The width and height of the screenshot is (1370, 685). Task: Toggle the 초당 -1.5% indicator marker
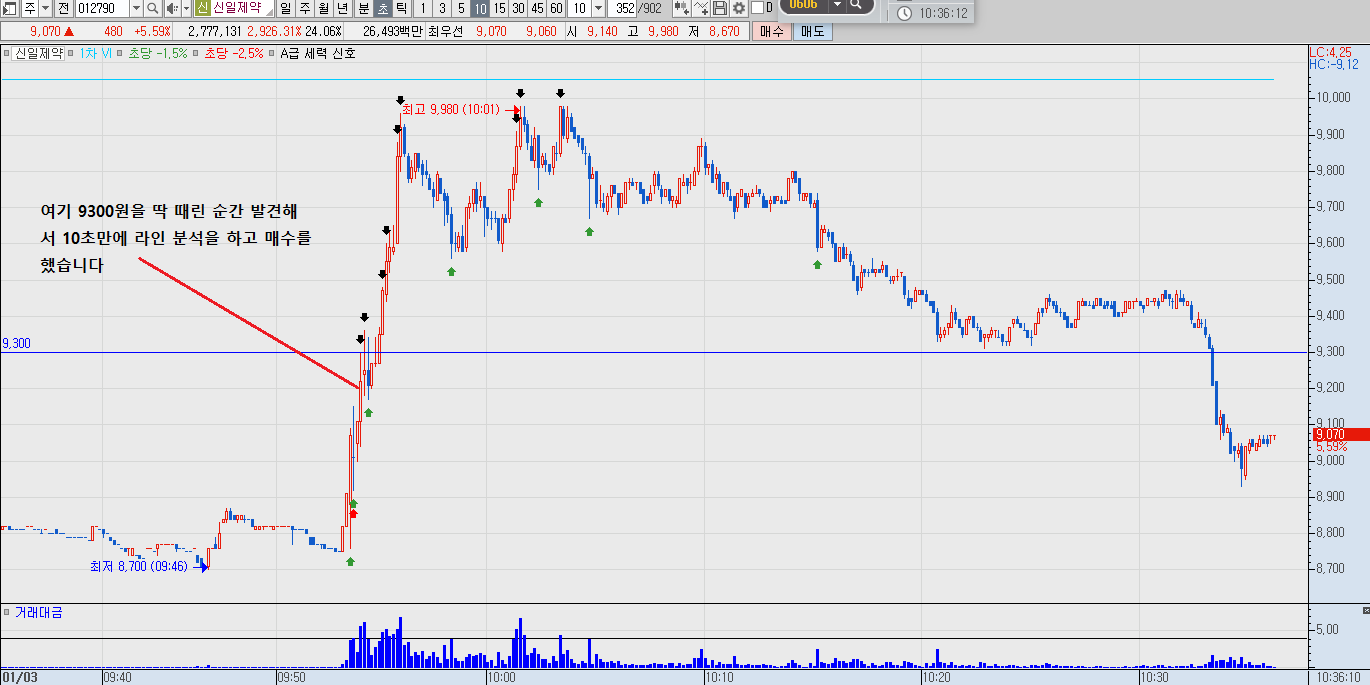120,53
